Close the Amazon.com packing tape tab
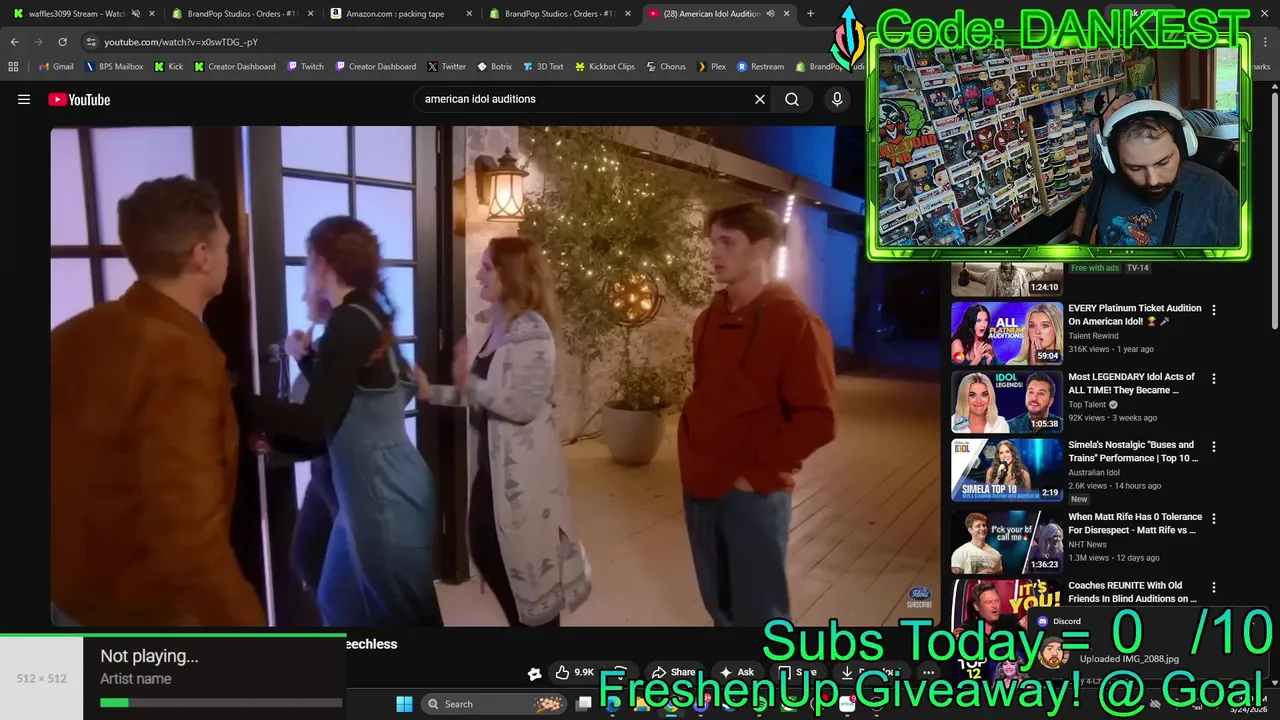Image resolution: width=1280 pixels, height=720 pixels. [x=469, y=14]
